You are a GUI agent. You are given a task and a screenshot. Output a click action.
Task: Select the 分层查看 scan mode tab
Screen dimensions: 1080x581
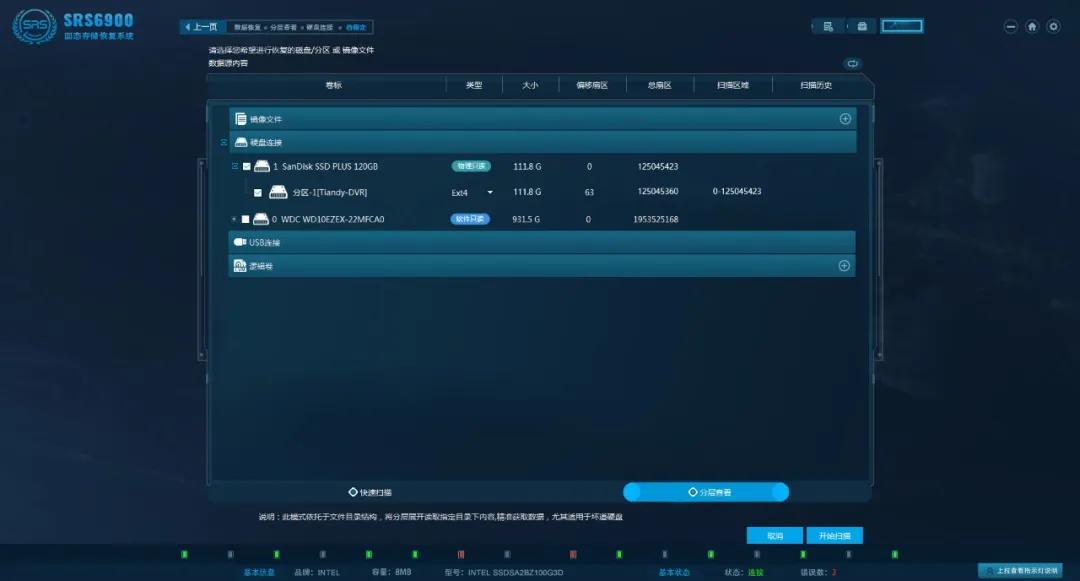(708, 492)
